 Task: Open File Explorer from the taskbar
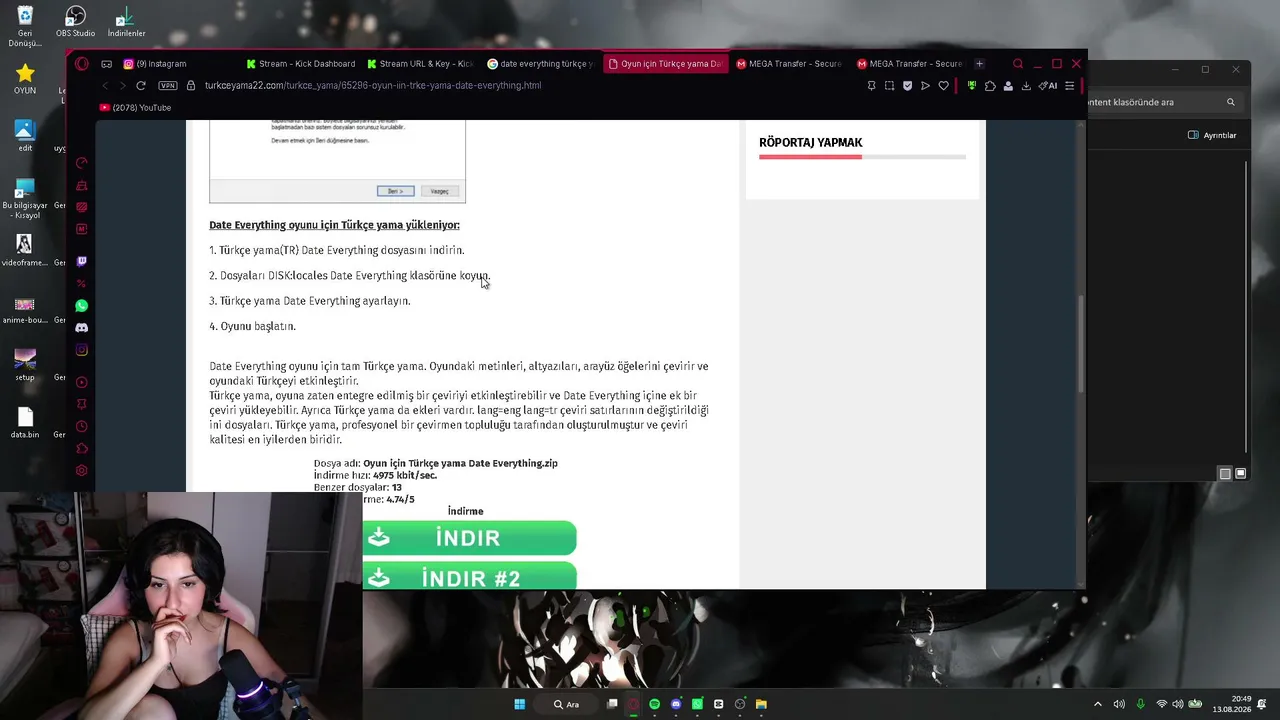(761, 704)
